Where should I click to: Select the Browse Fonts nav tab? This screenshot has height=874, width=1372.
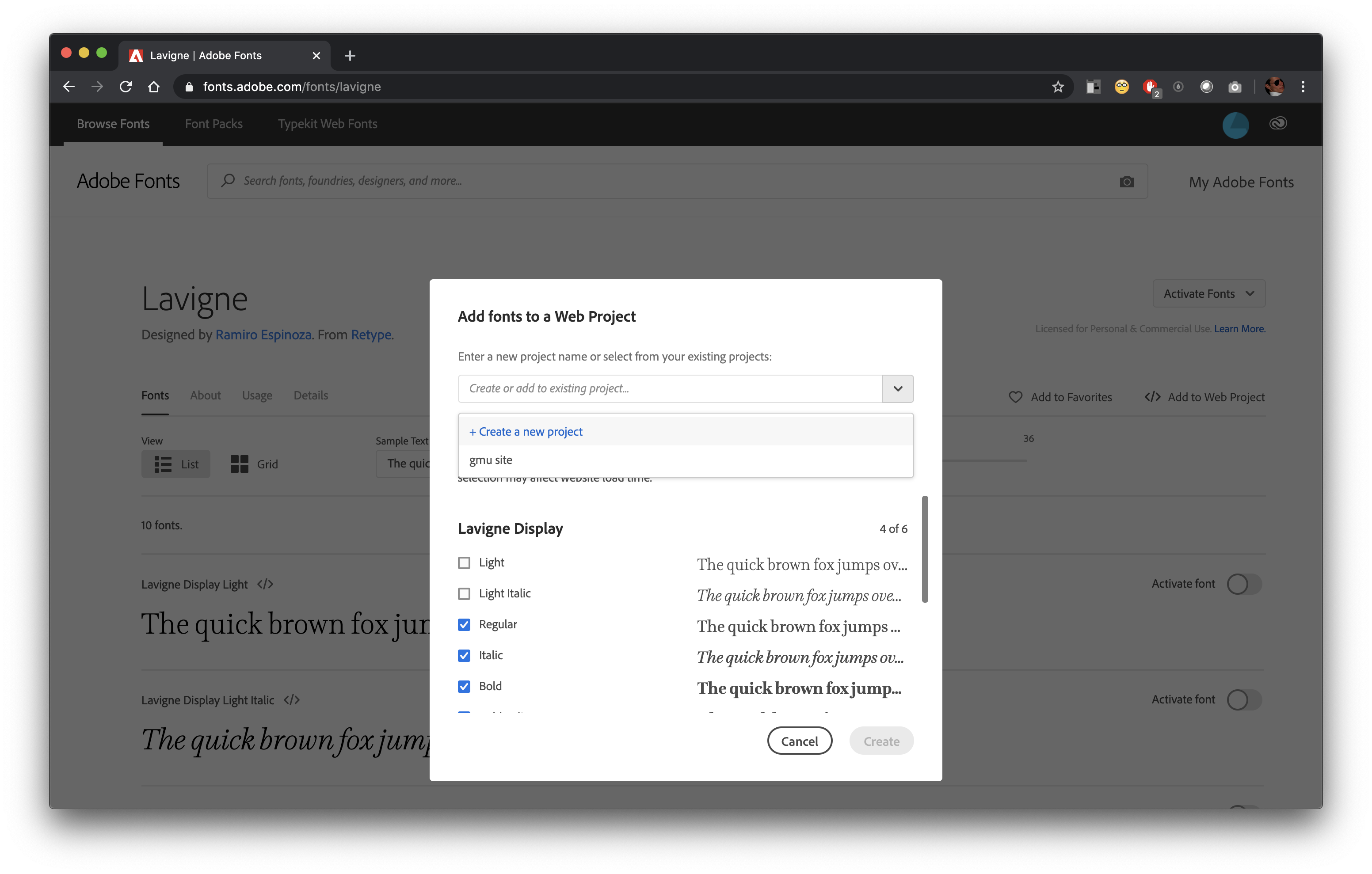(113, 124)
